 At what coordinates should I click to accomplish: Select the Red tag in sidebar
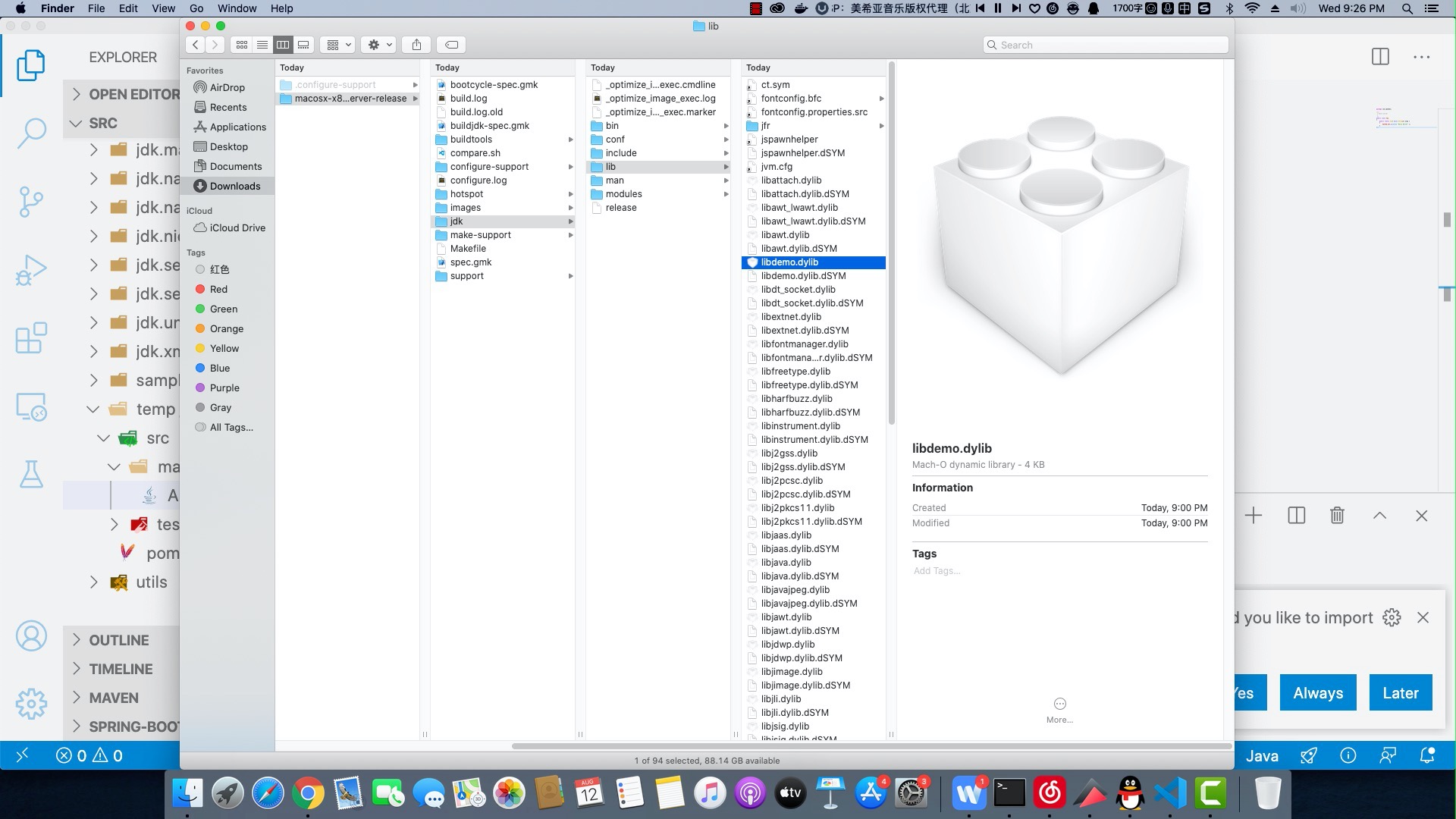tap(218, 289)
